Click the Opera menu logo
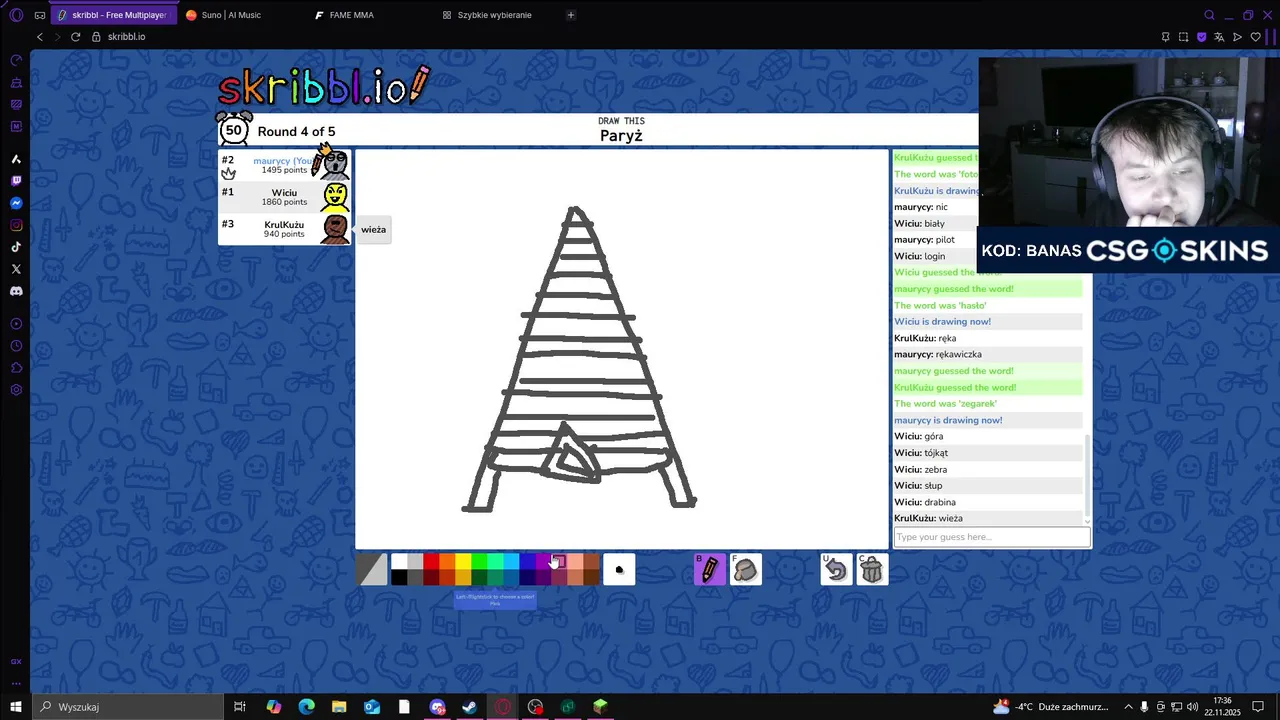Viewport: 1280px width, 720px height. [x=16, y=15]
